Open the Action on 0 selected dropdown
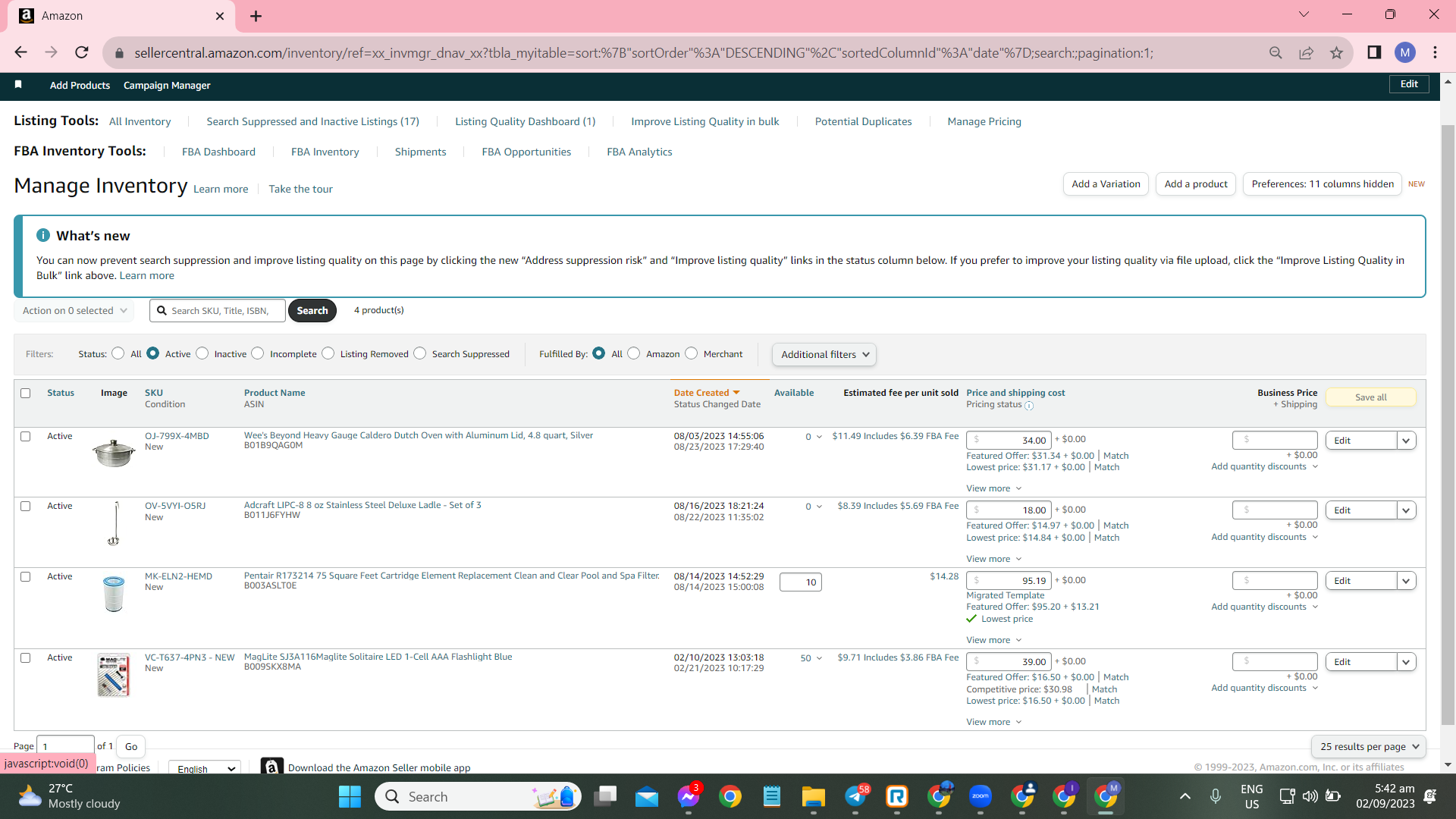This screenshot has width=1456, height=819. (x=74, y=311)
